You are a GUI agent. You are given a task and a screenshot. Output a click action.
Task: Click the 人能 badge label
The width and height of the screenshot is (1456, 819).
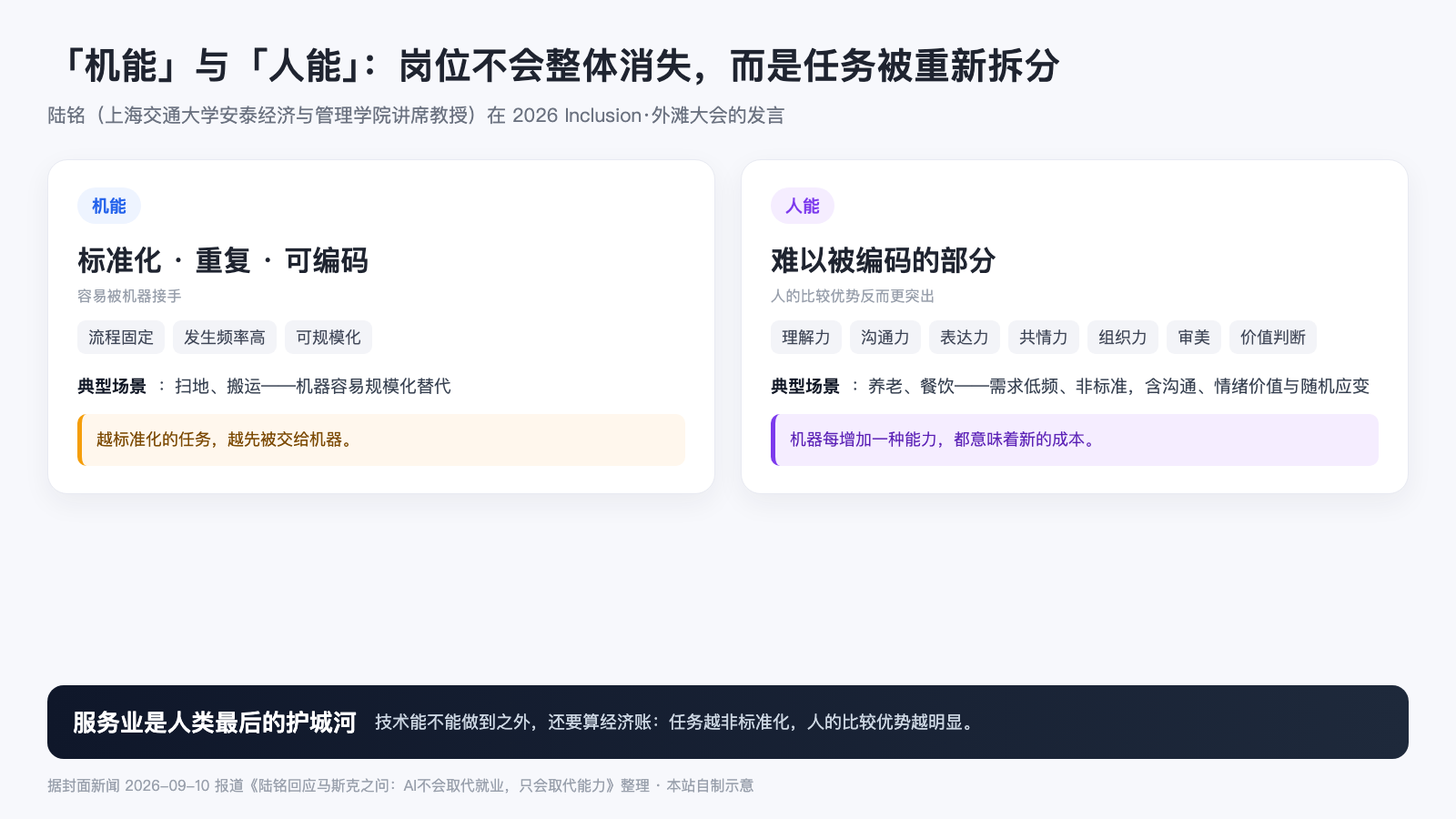(803, 206)
